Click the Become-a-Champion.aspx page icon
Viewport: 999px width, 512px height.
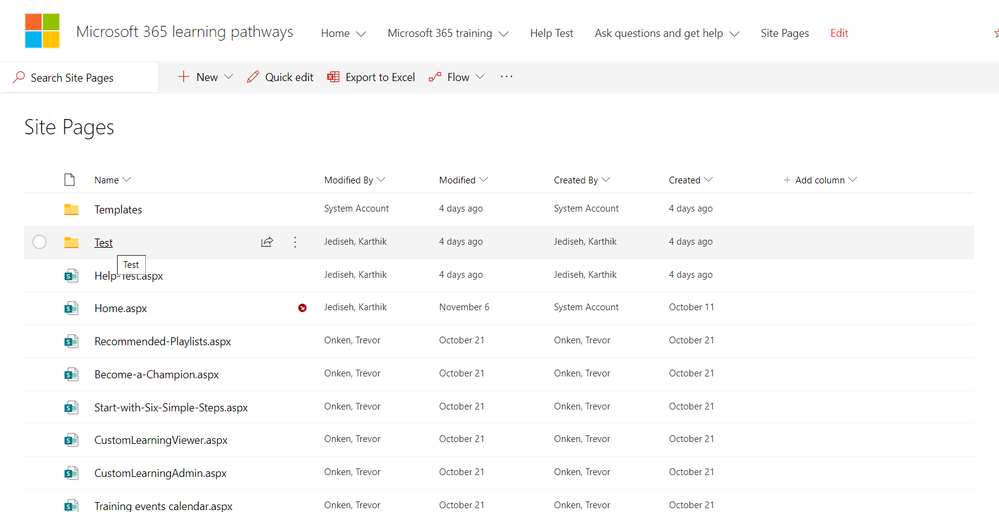pos(71,374)
